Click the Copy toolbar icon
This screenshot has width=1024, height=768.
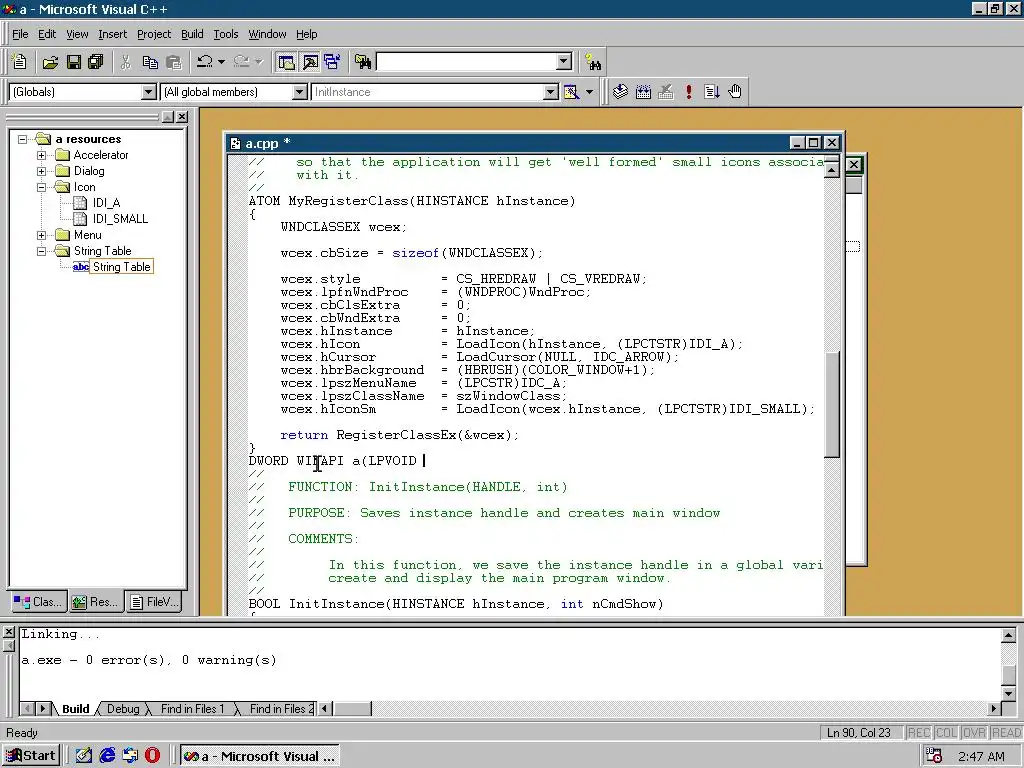pyautogui.click(x=150, y=62)
